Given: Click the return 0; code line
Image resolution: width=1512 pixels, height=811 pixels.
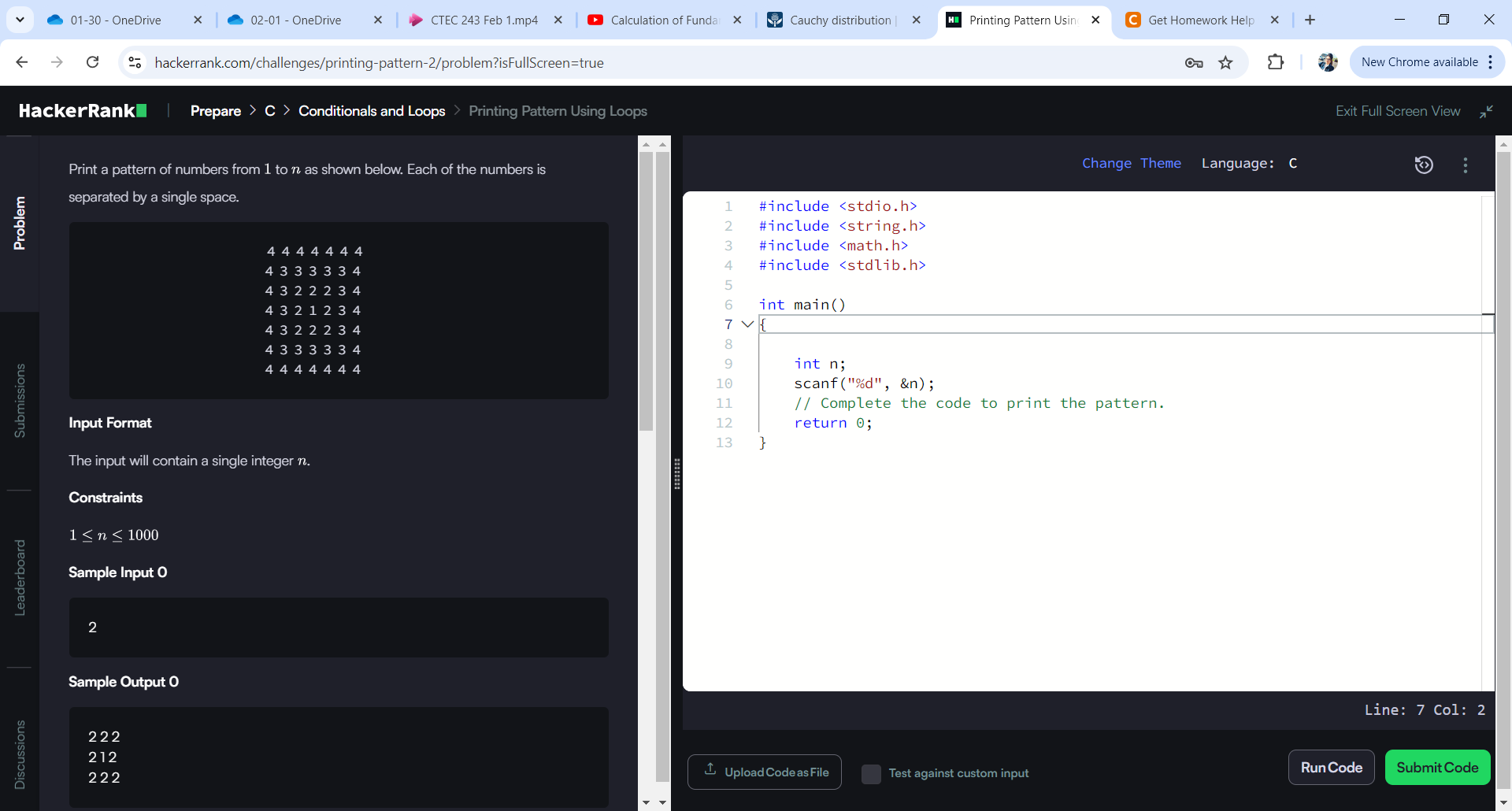Looking at the screenshot, I should (x=833, y=423).
